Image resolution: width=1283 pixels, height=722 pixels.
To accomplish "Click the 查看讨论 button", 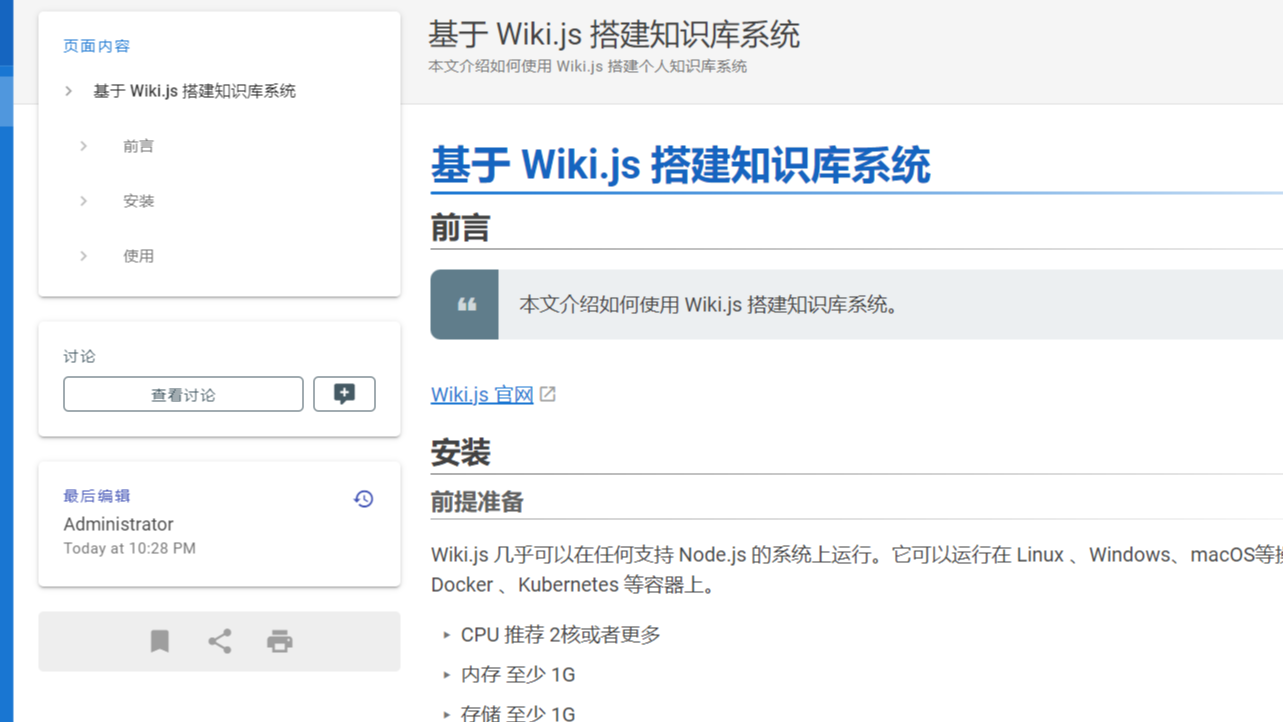I will (x=183, y=394).
